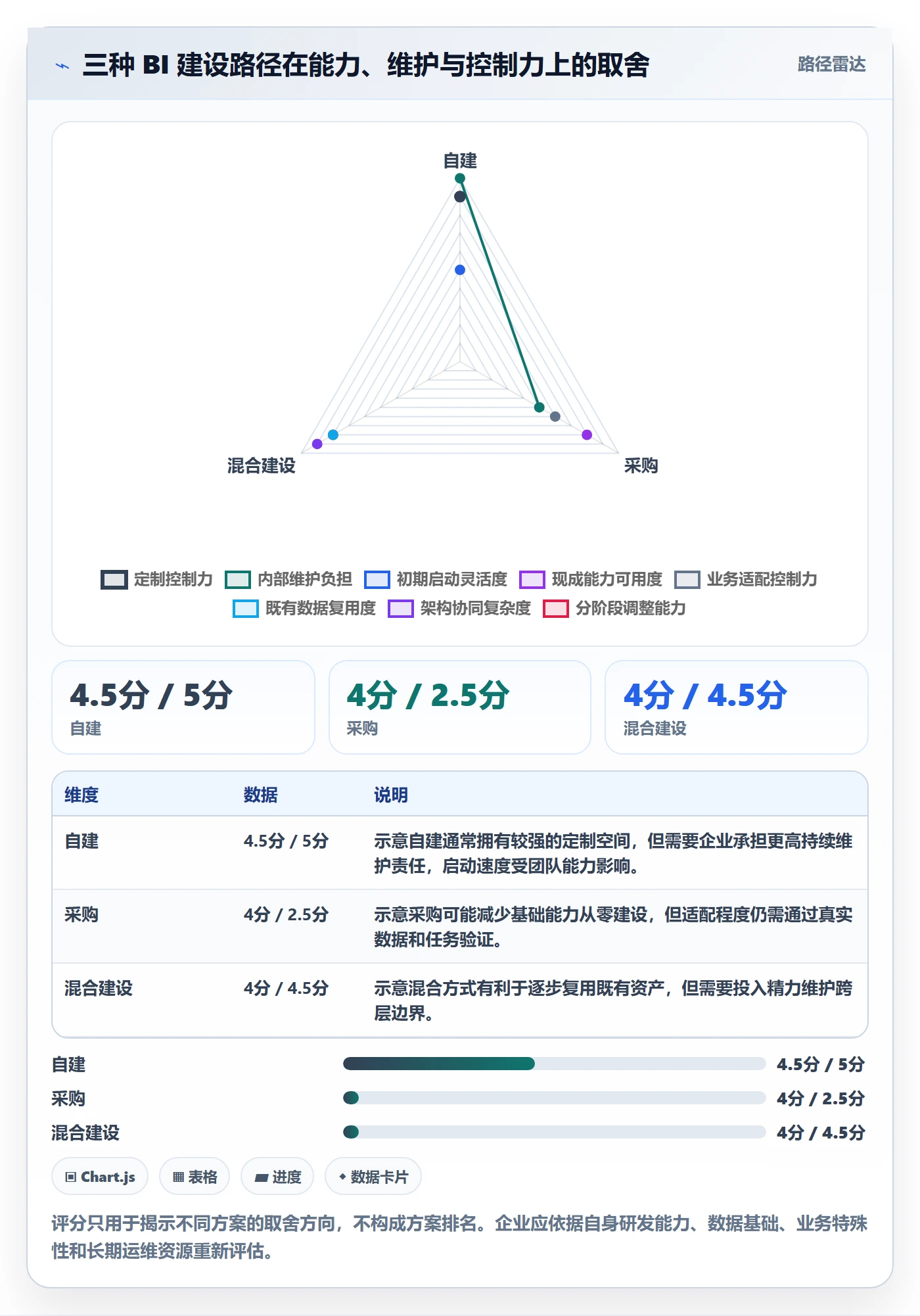Click the description starting 示意混合方式

(613, 1000)
